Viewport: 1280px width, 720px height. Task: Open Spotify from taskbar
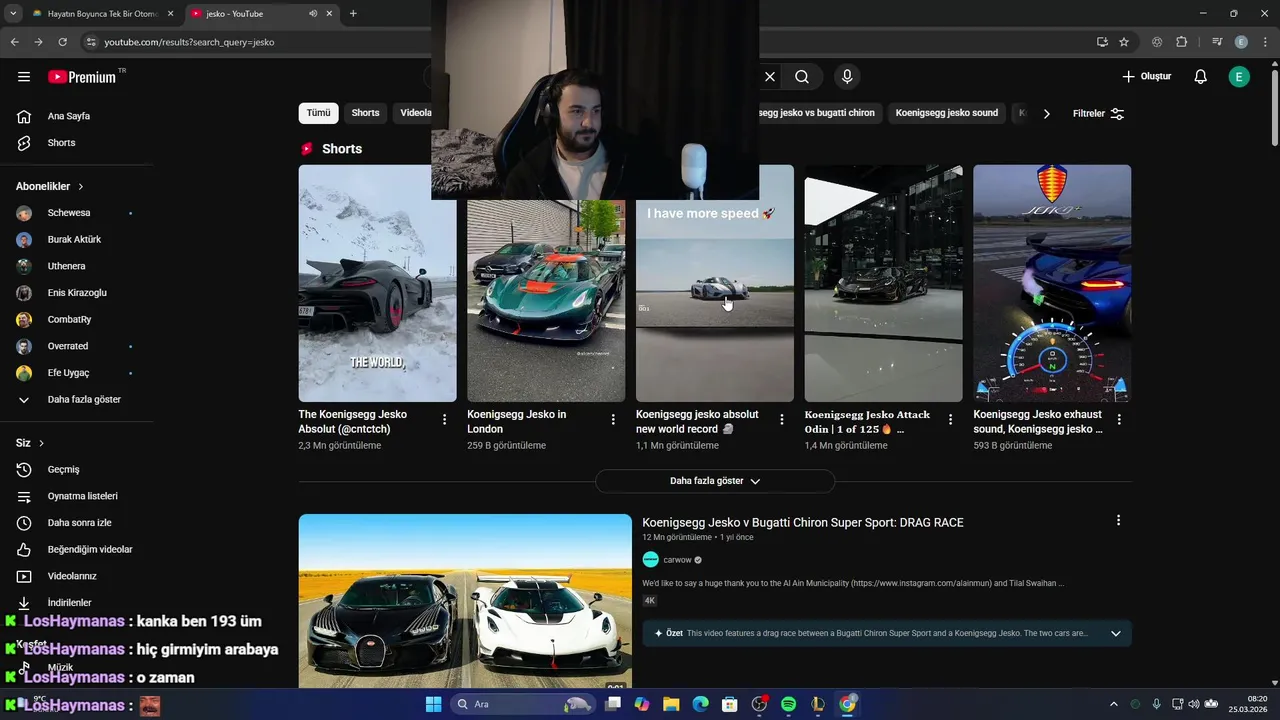(x=788, y=704)
